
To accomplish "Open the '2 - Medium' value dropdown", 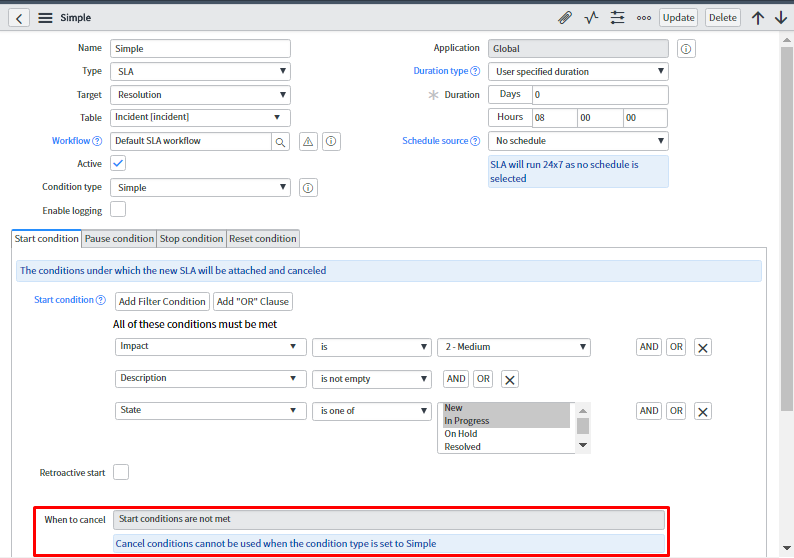I will tap(514, 347).
